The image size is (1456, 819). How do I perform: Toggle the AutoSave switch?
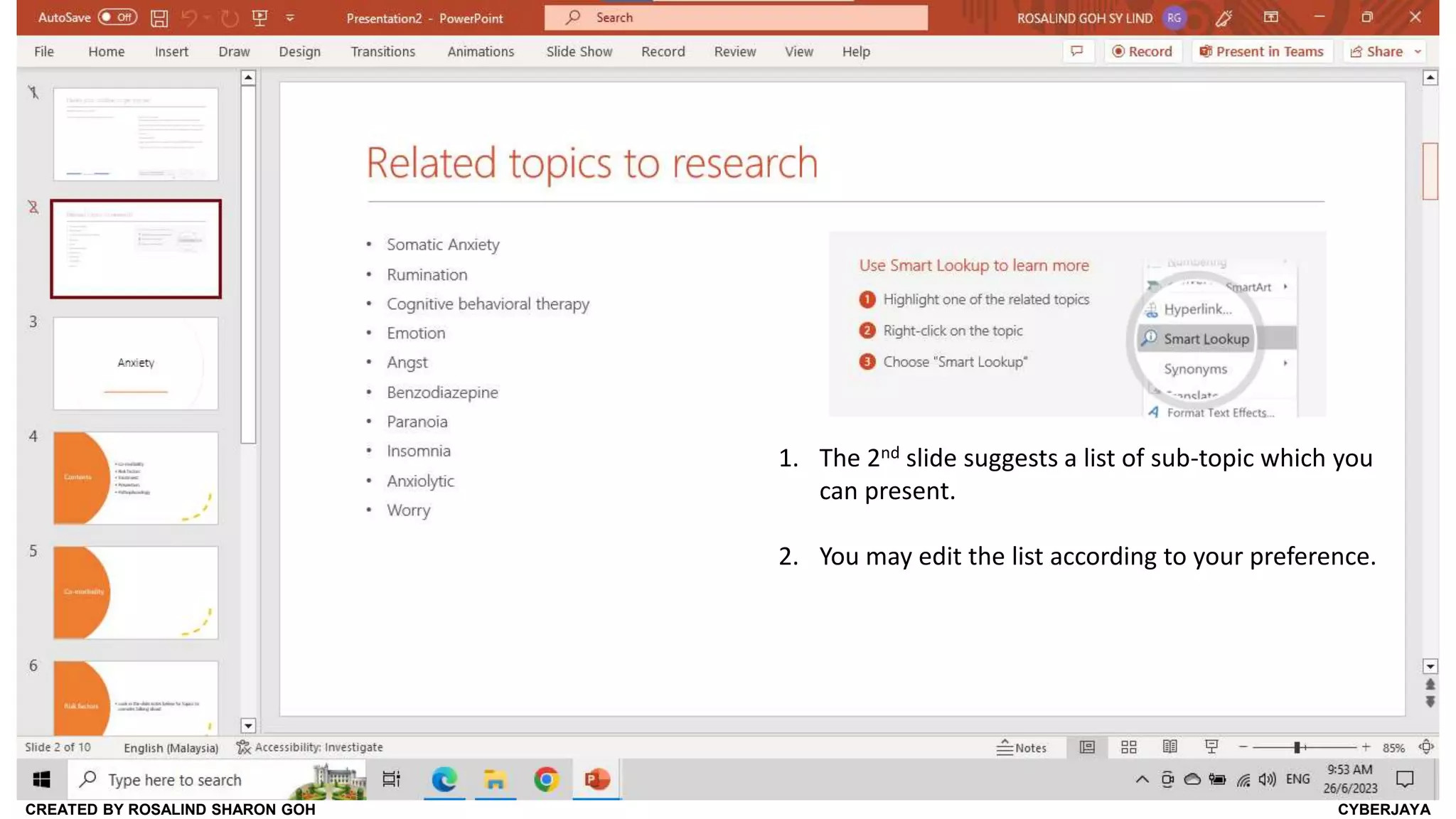tap(117, 17)
